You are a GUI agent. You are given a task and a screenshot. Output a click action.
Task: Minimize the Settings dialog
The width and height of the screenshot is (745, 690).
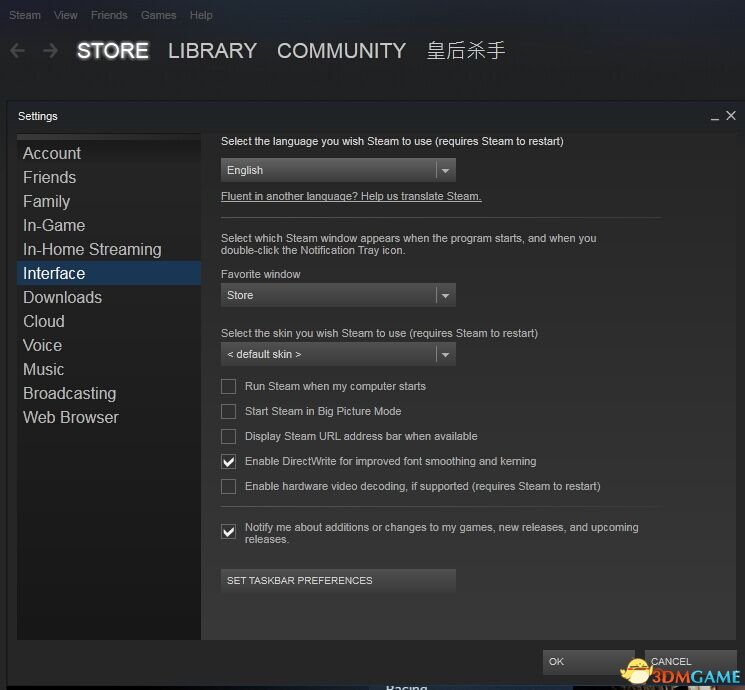coord(715,117)
